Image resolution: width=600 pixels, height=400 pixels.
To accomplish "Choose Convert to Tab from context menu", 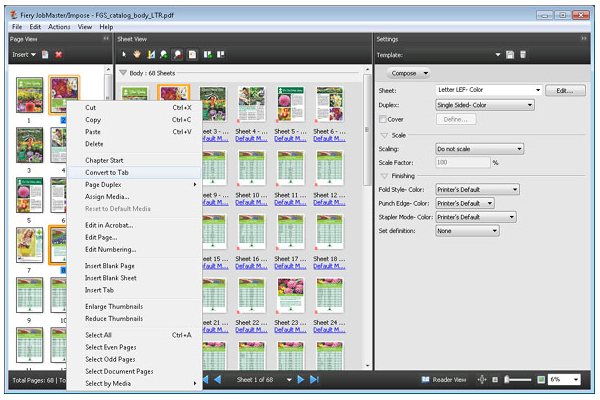I will 106,172.
